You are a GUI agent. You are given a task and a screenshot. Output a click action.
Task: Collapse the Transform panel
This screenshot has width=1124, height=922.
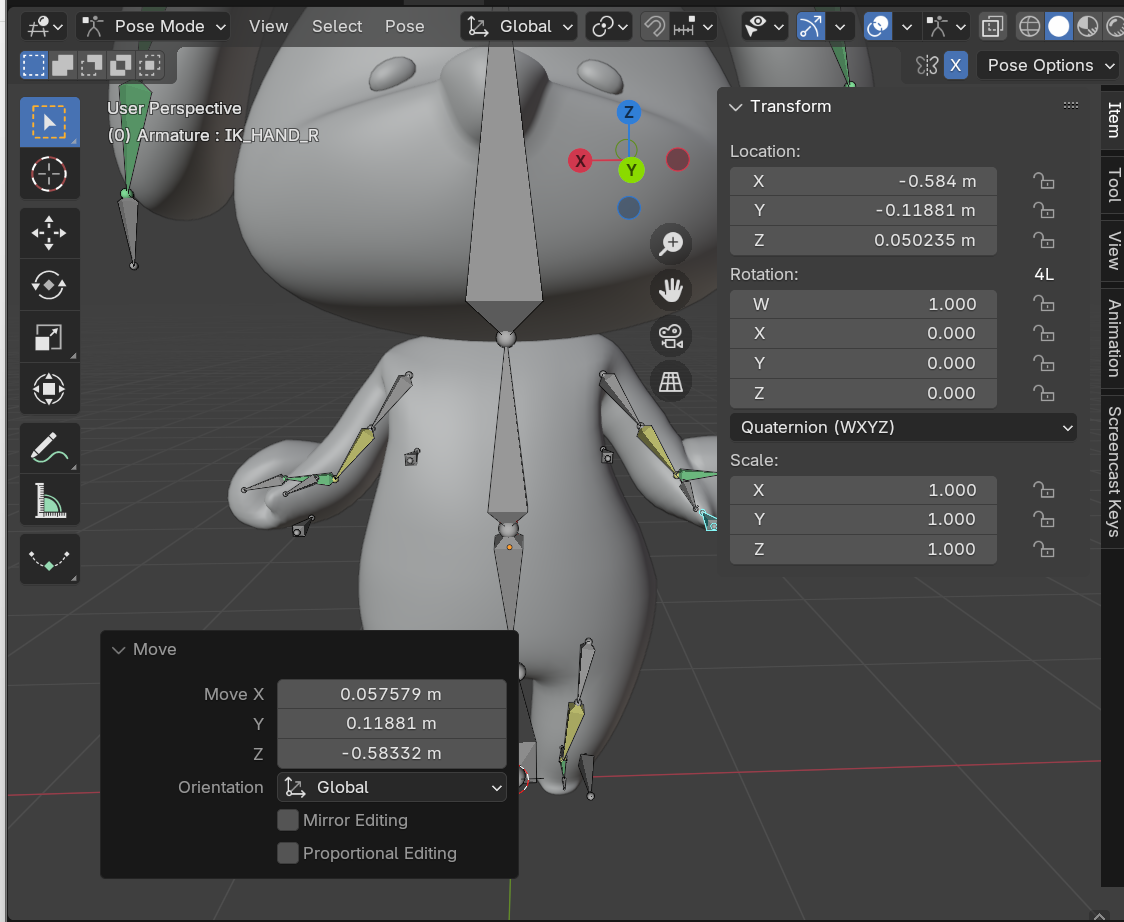735,107
